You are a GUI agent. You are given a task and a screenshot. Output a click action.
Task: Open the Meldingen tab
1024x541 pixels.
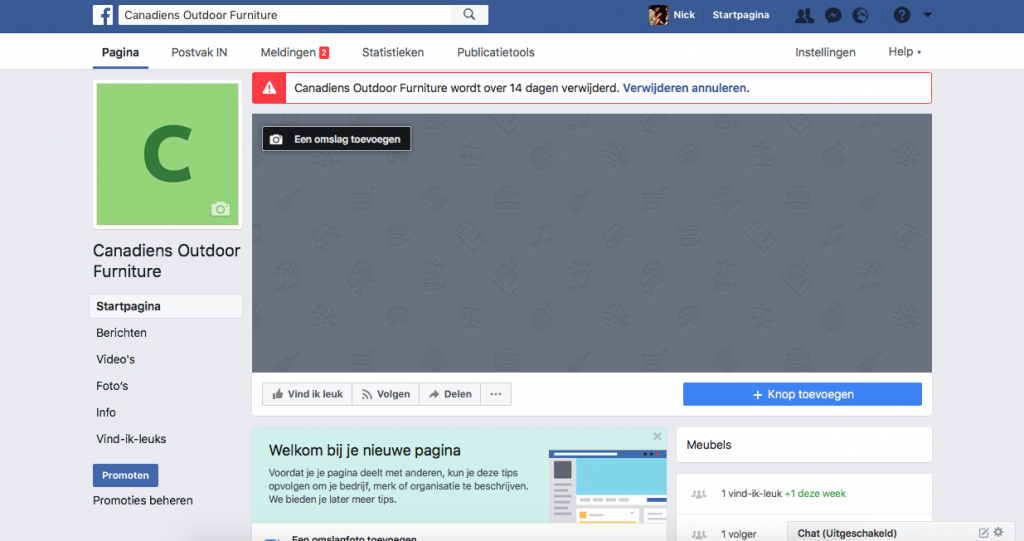click(x=295, y=52)
